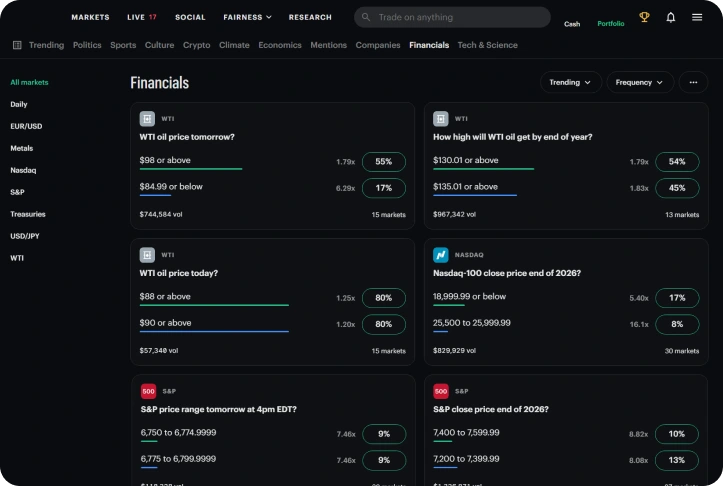
Task: Open notifications bell icon
Action: 670,17
